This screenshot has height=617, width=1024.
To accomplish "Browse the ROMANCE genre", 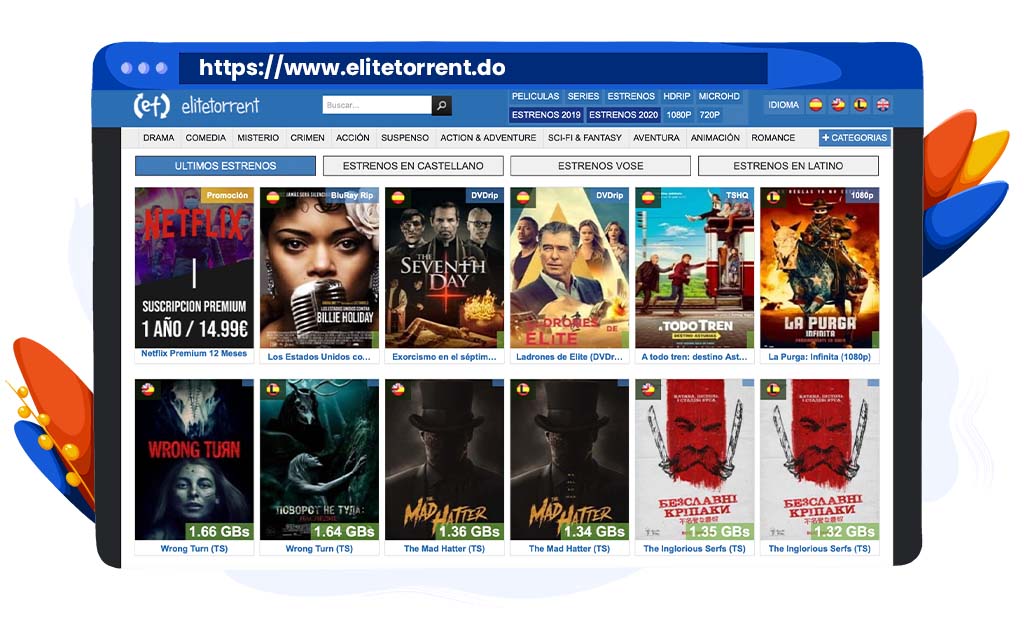I will click(773, 138).
